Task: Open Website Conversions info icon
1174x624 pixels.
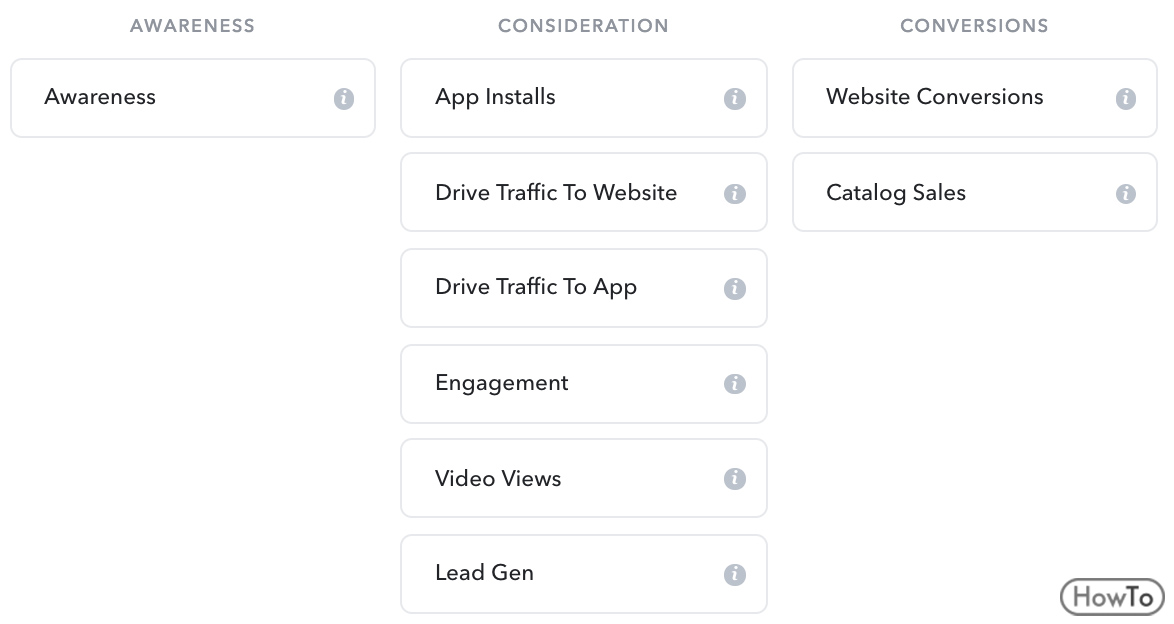Action: 1125,98
